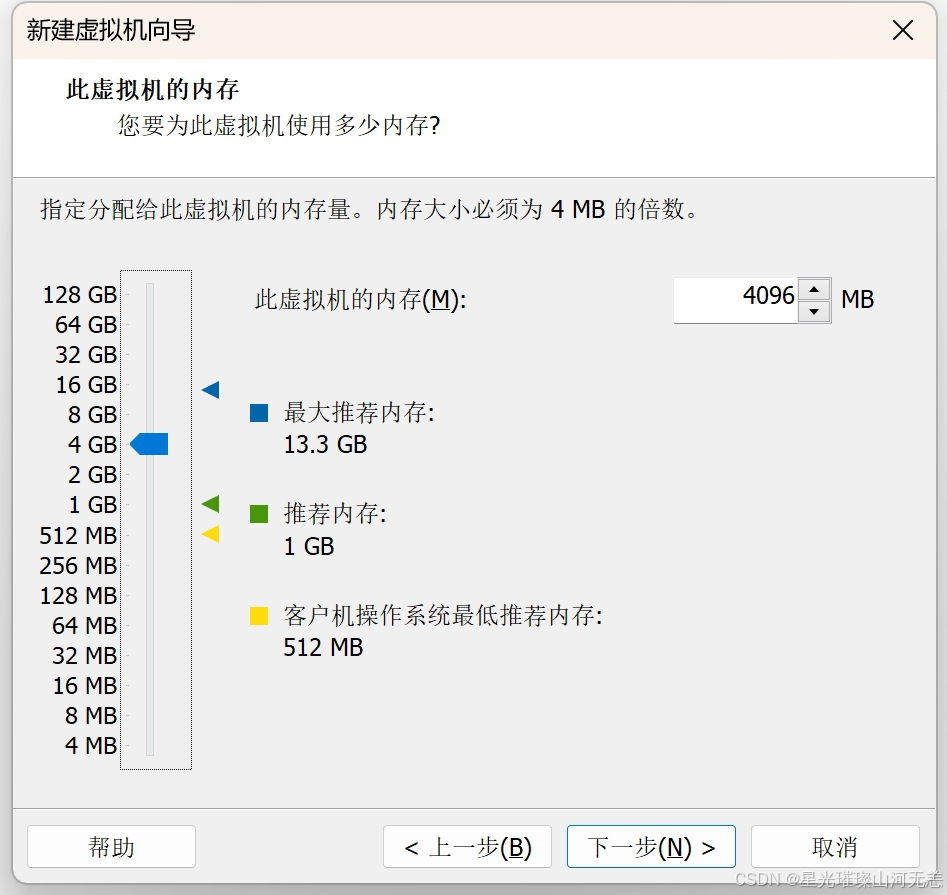Click the 此虚拟机的内存(M): label
The image size is (947, 895).
pos(361,300)
